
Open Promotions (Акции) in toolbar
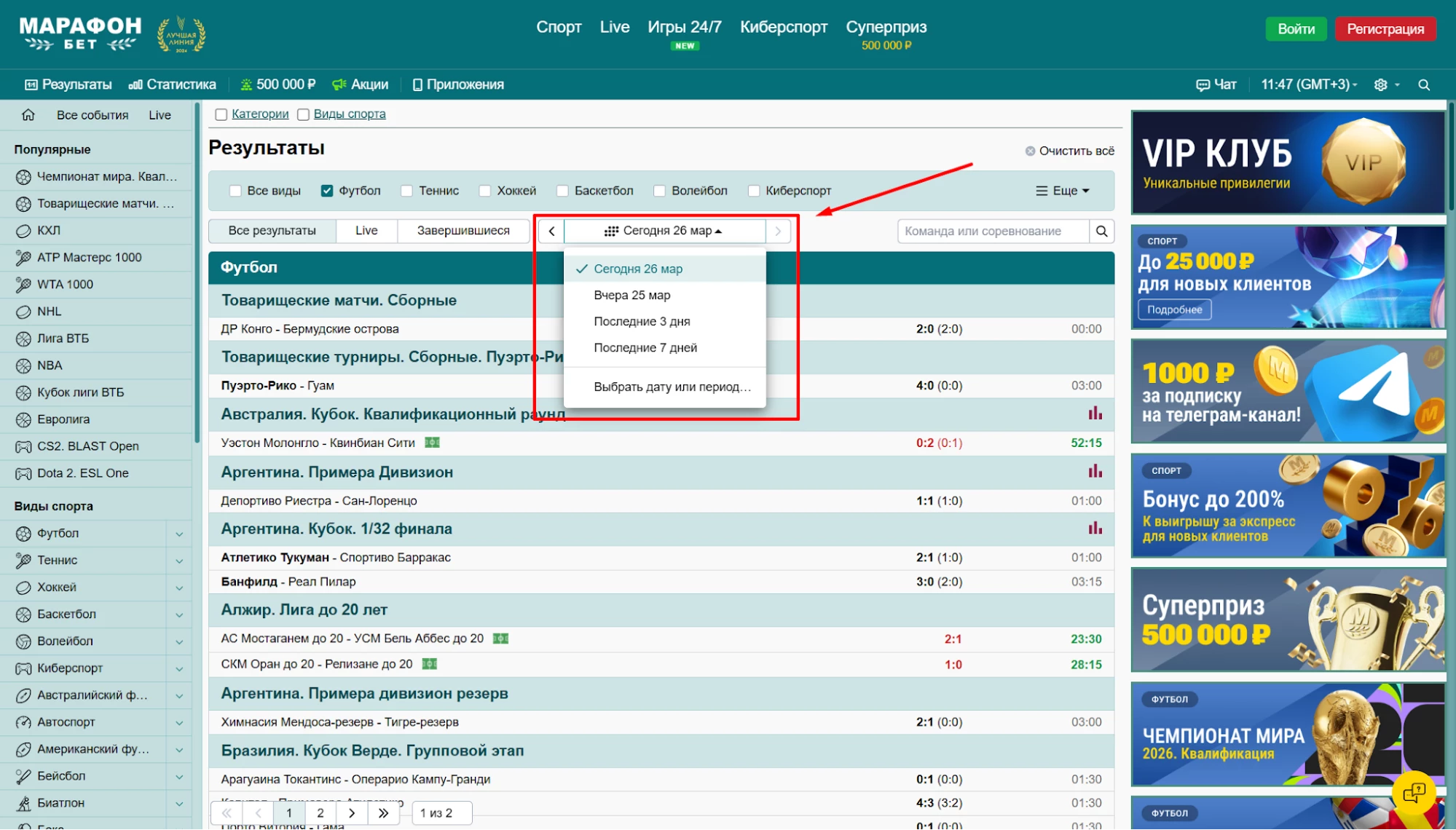point(361,85)
